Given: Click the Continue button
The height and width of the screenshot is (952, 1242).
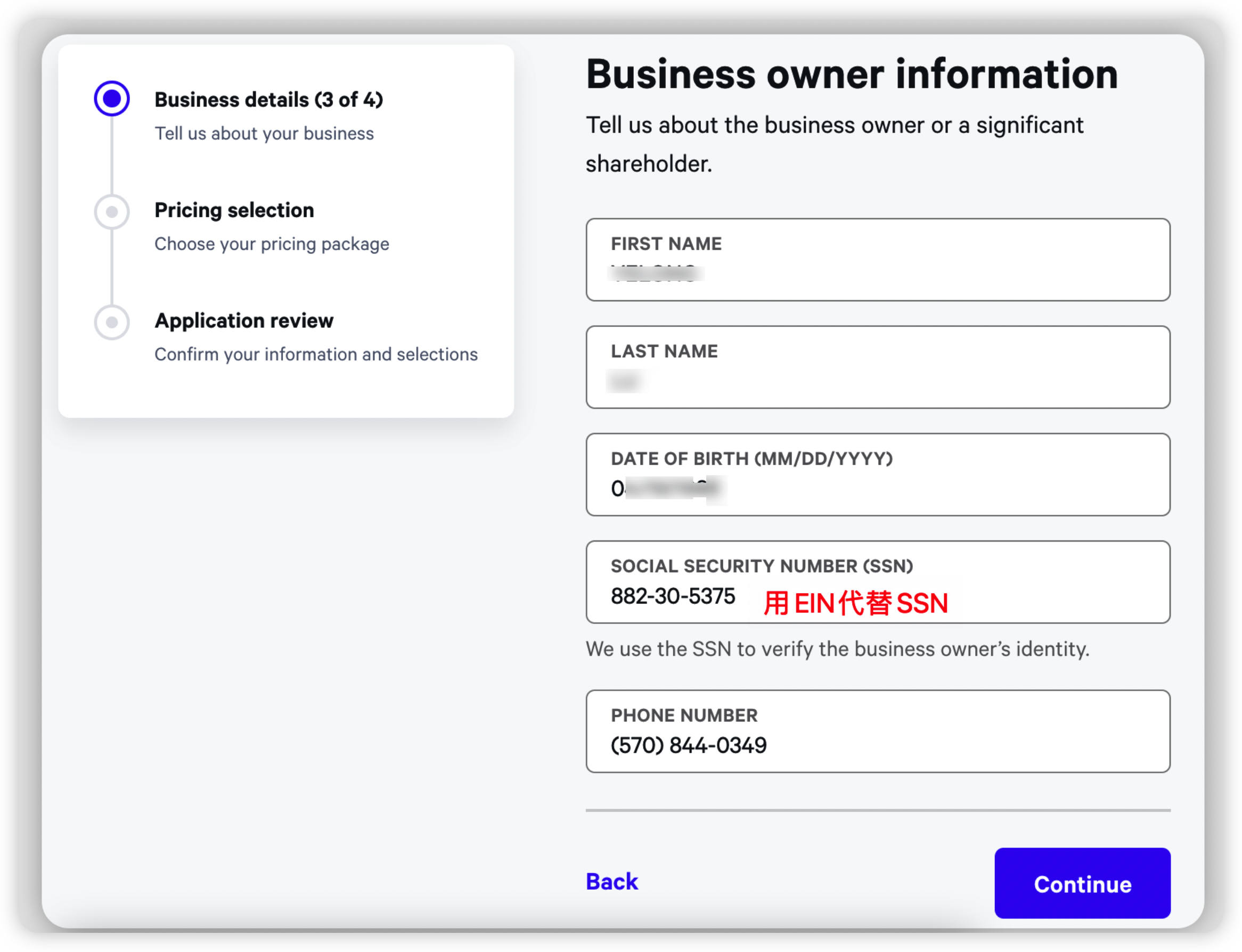Looking at the screenshot, I should pos(1082,883).
